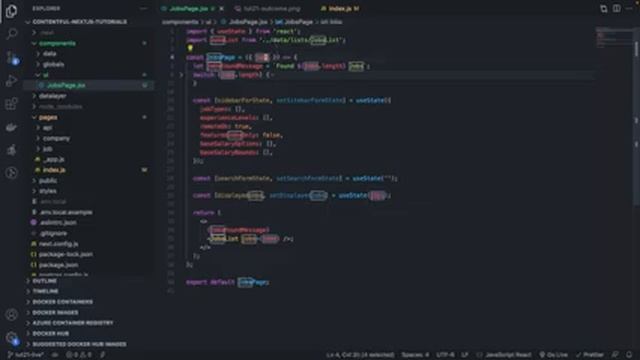
Task: Open .env.local.example file
Action: [x=66, y=212]
